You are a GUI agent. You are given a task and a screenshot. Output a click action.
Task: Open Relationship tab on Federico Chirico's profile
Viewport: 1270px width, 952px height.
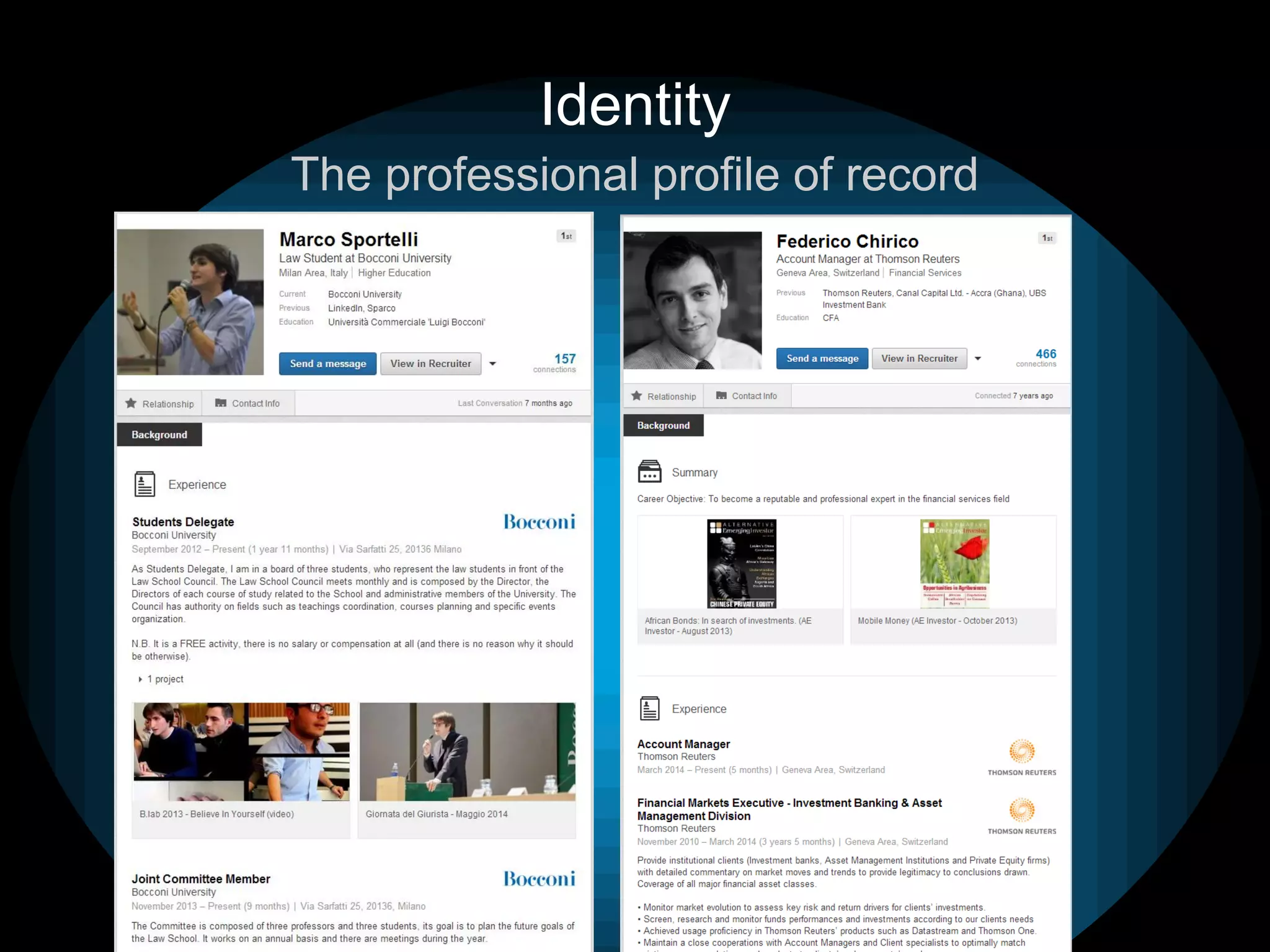click(664, 396)
